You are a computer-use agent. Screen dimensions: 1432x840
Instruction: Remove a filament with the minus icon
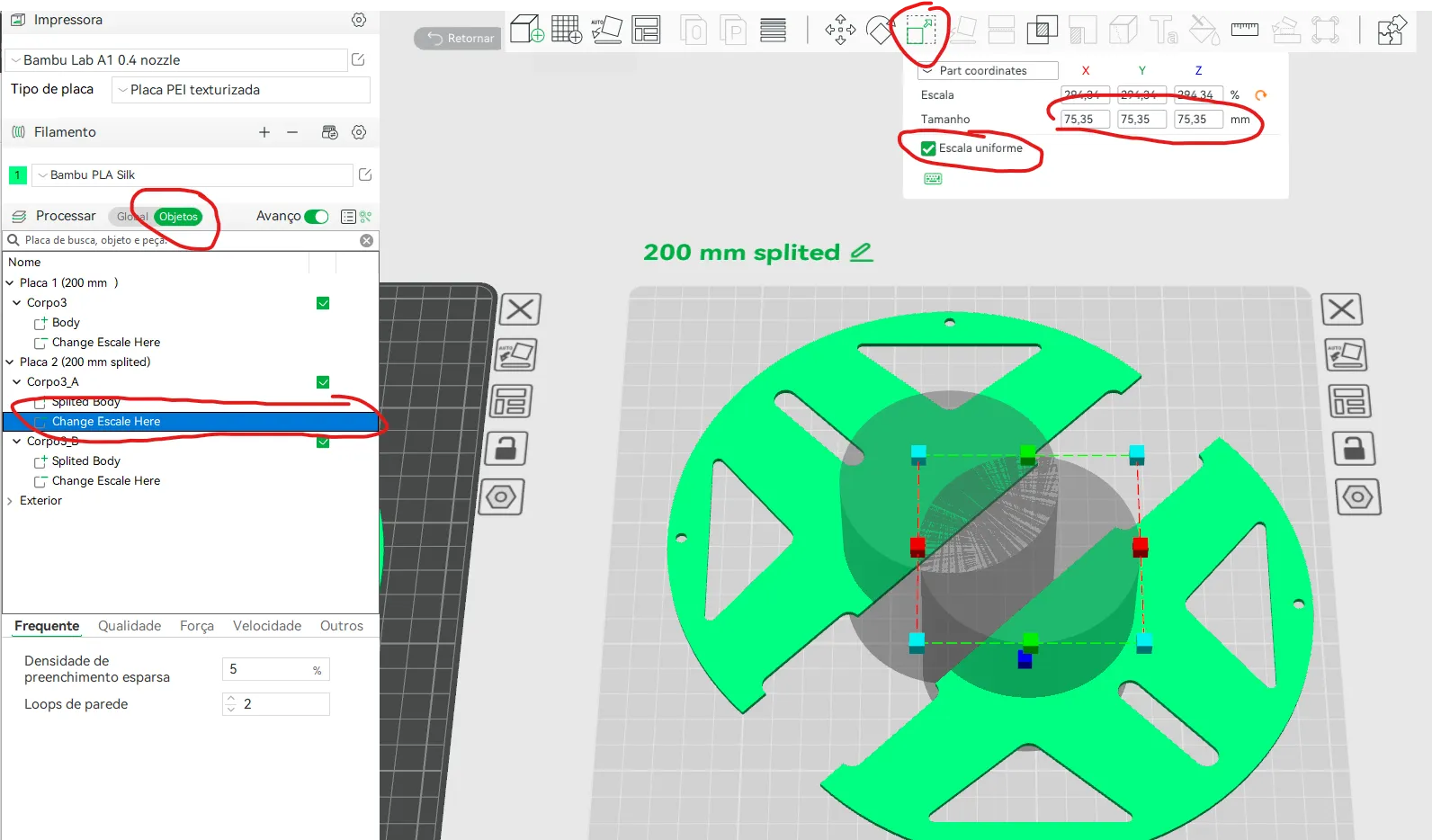tap(292, 132)
